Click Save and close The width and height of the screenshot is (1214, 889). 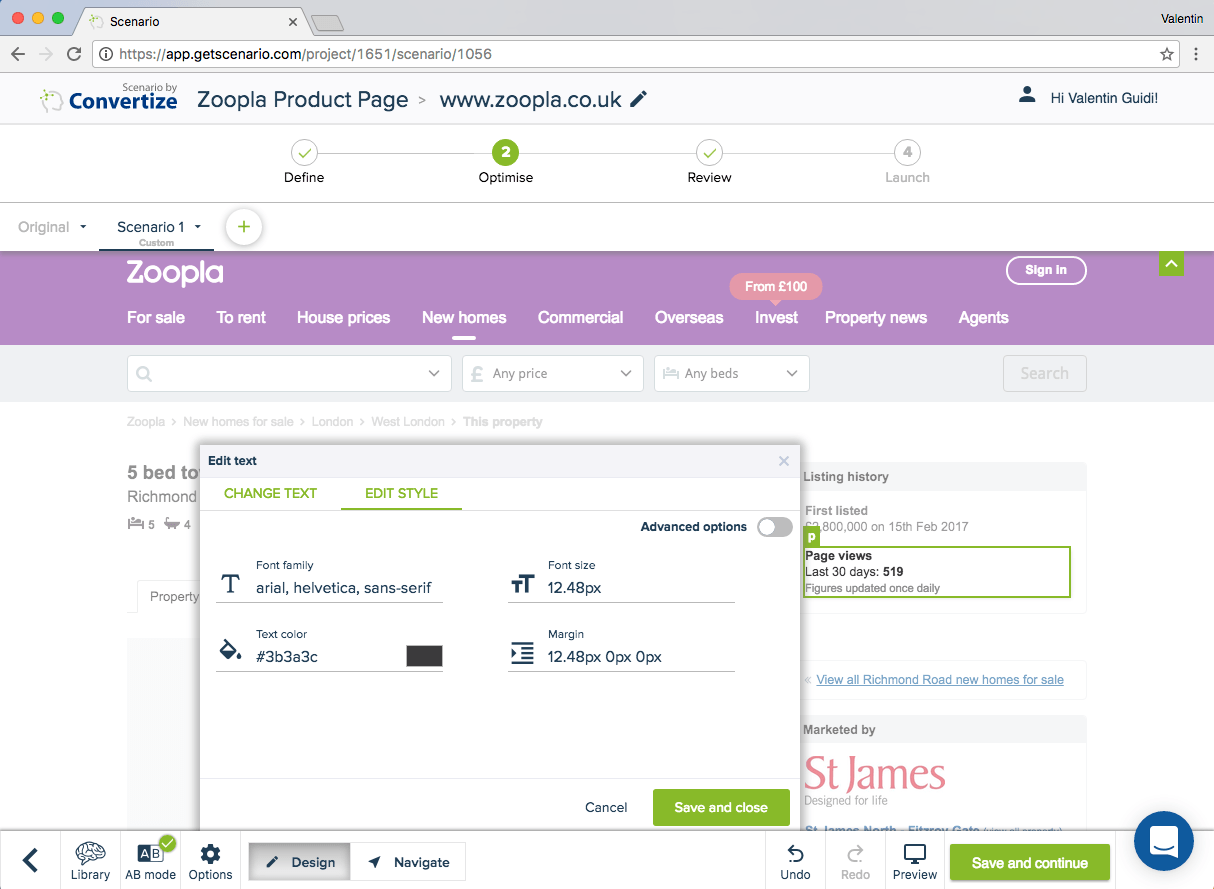tap(721, 807)
